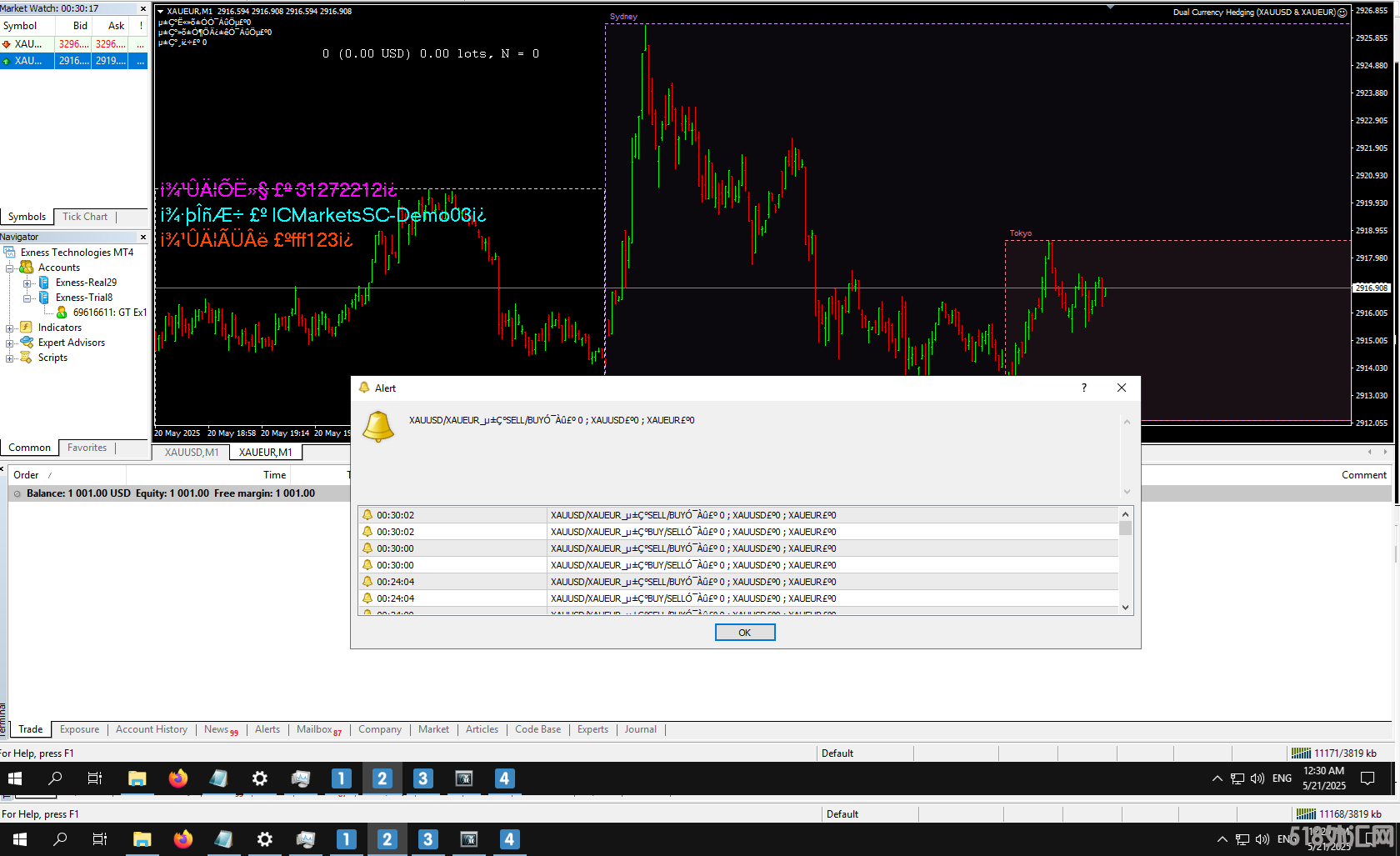Image resolution: width=1400 pixels, height=856 pixels.
Task: Click the bell icon of the first 00:30:02 alert
Action: (x=367, y=515)
